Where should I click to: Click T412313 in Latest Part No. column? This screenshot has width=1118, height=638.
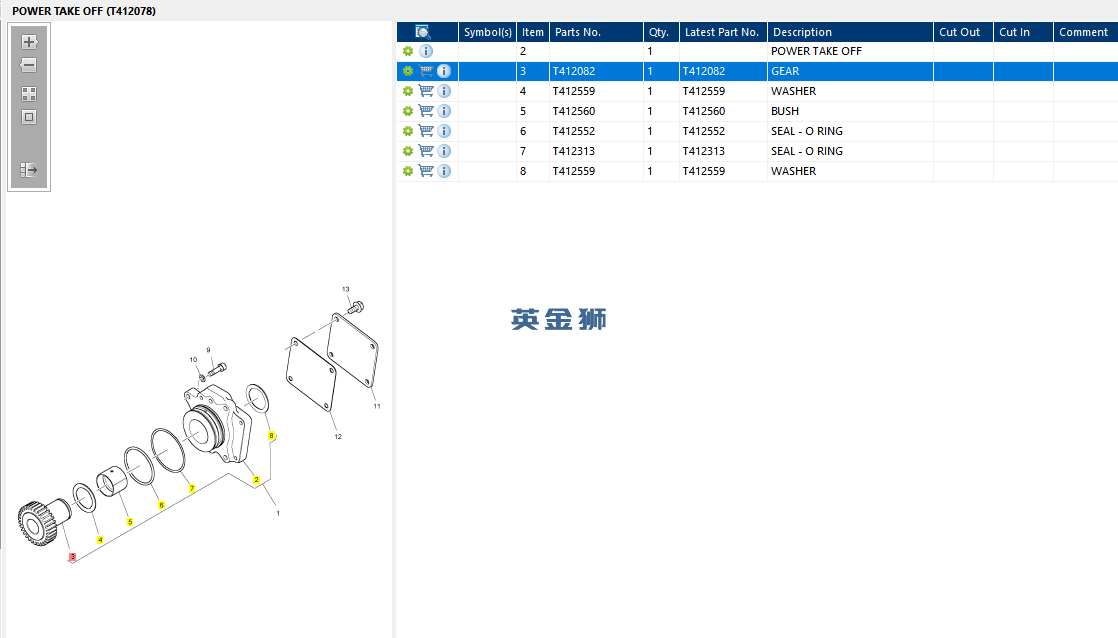pyautogui.click(x=704, y=151)
